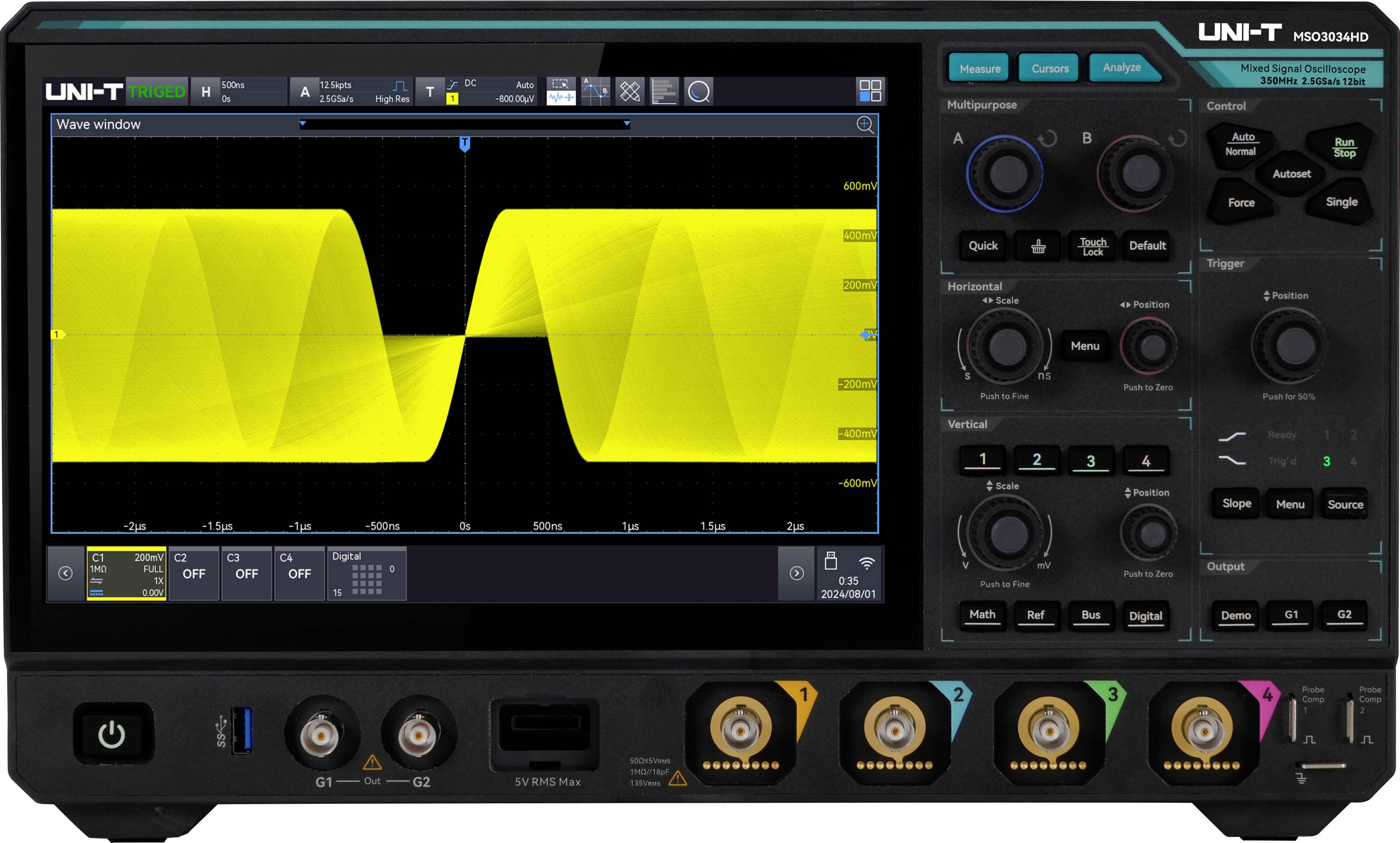Screen dimensions: 1400x843
Task: Open the Digital channels panel
Action: point(366,574)
